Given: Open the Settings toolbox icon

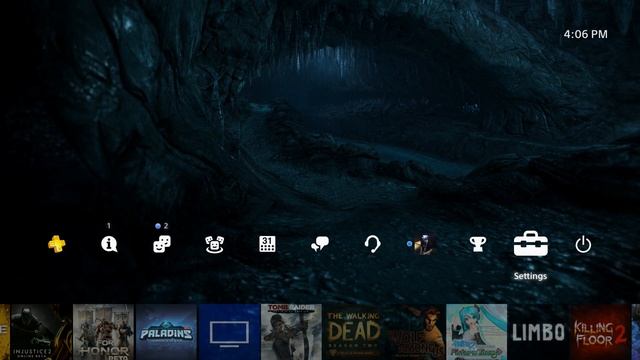Looking at the screenshot, I should (x=531, y=244).
